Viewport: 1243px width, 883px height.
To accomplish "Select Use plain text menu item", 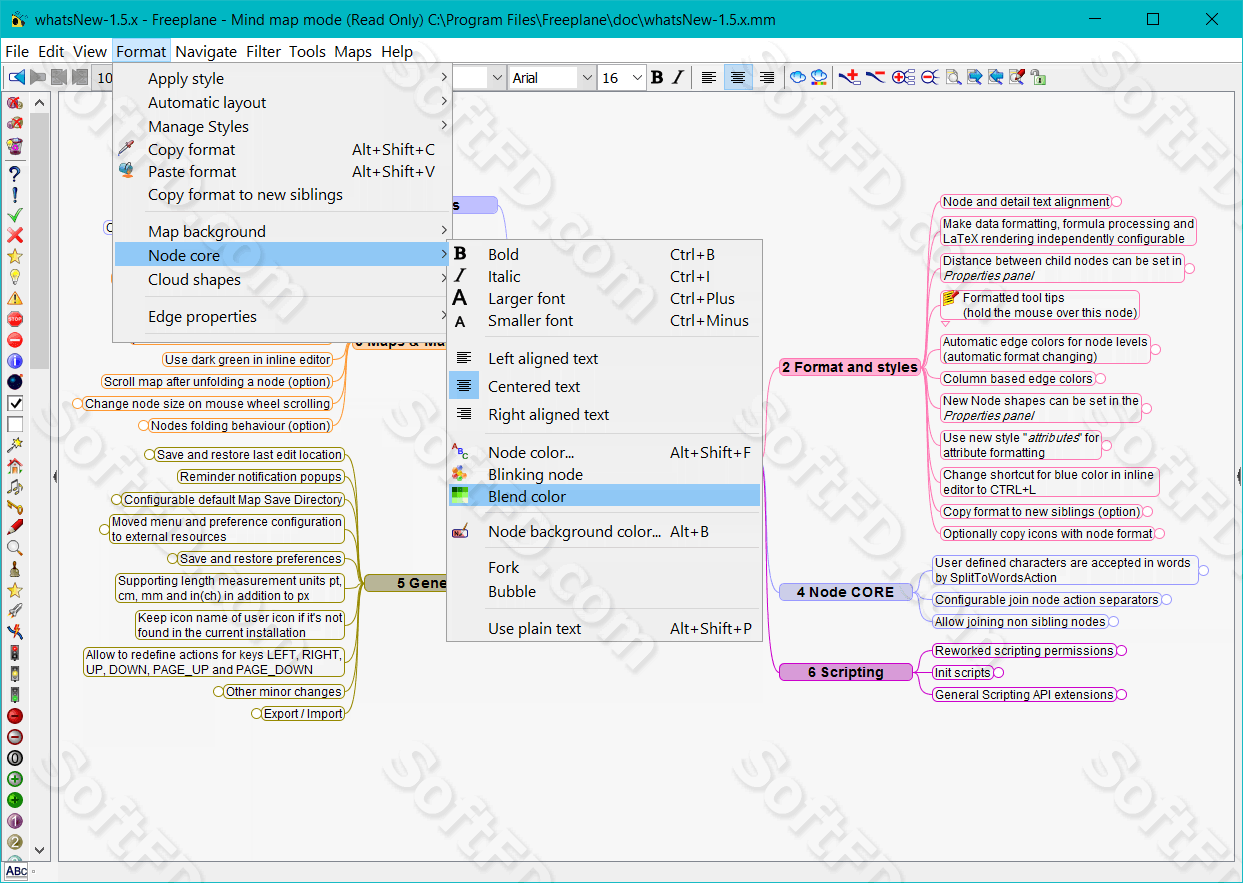I will point(604,628).
